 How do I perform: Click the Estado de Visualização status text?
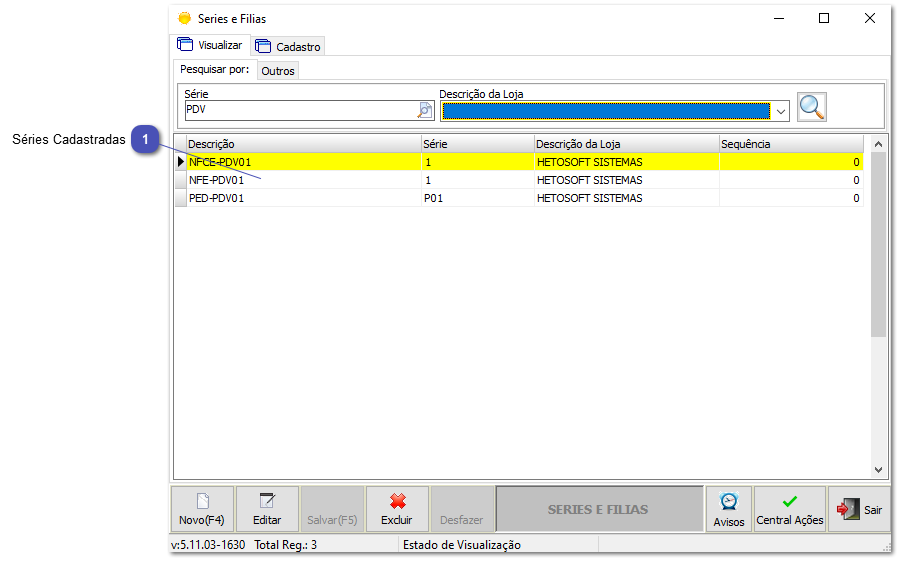tap(462, 545)
